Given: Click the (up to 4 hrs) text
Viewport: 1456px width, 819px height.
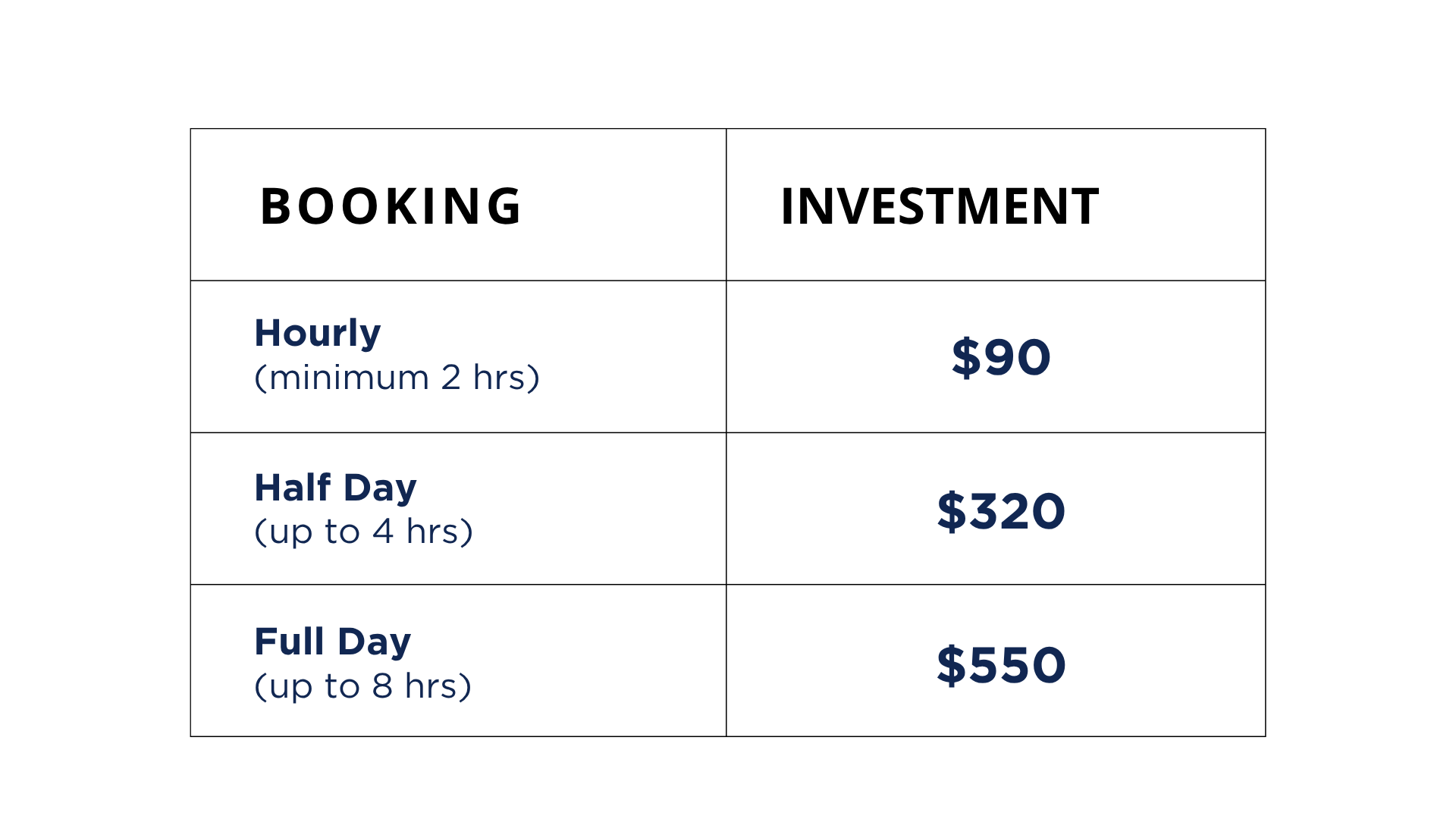Looking at the screenshot, I should tap(363, 532).
